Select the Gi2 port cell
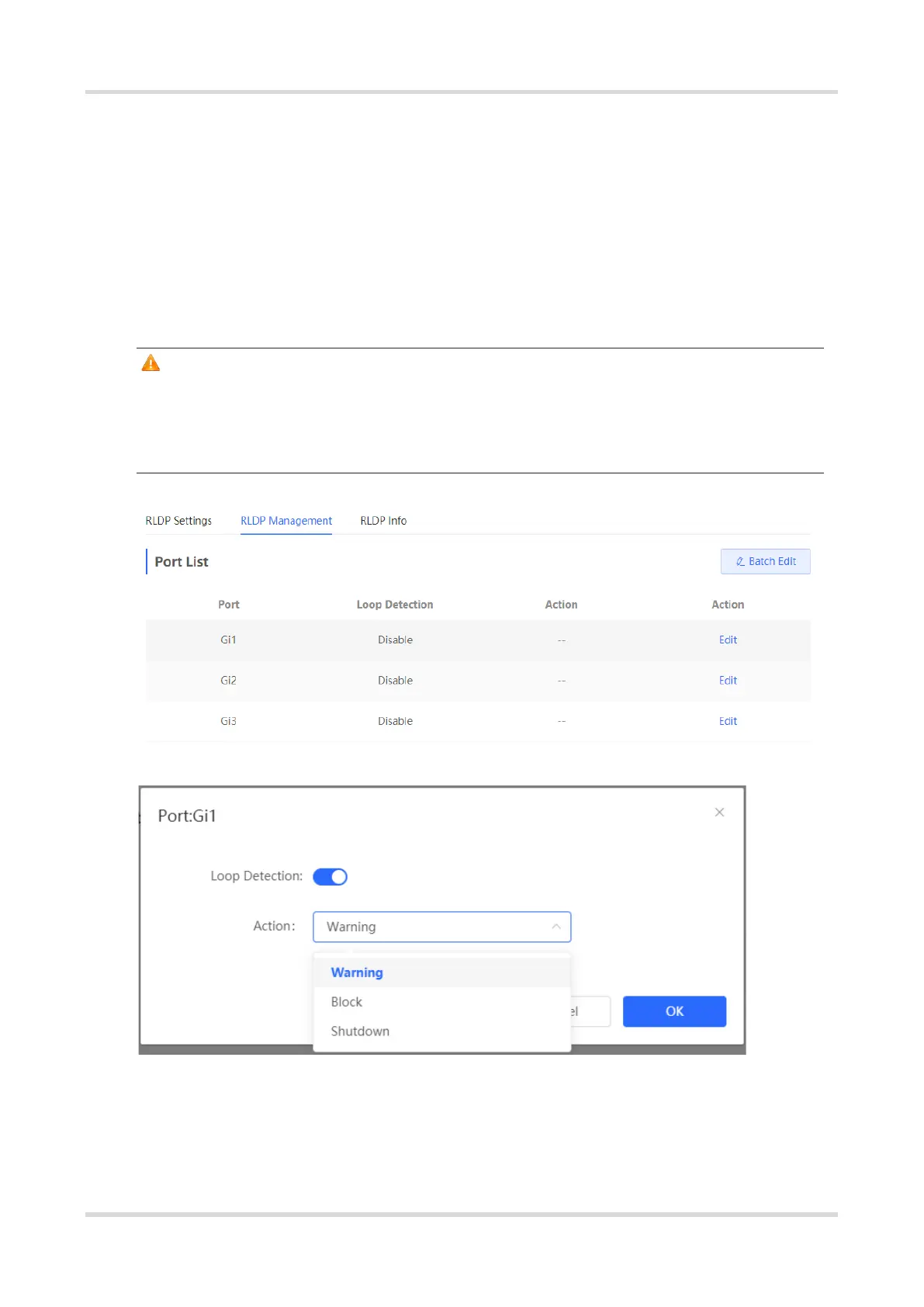924x1307 pixels. pyautogui.click(x=228, y=681)
